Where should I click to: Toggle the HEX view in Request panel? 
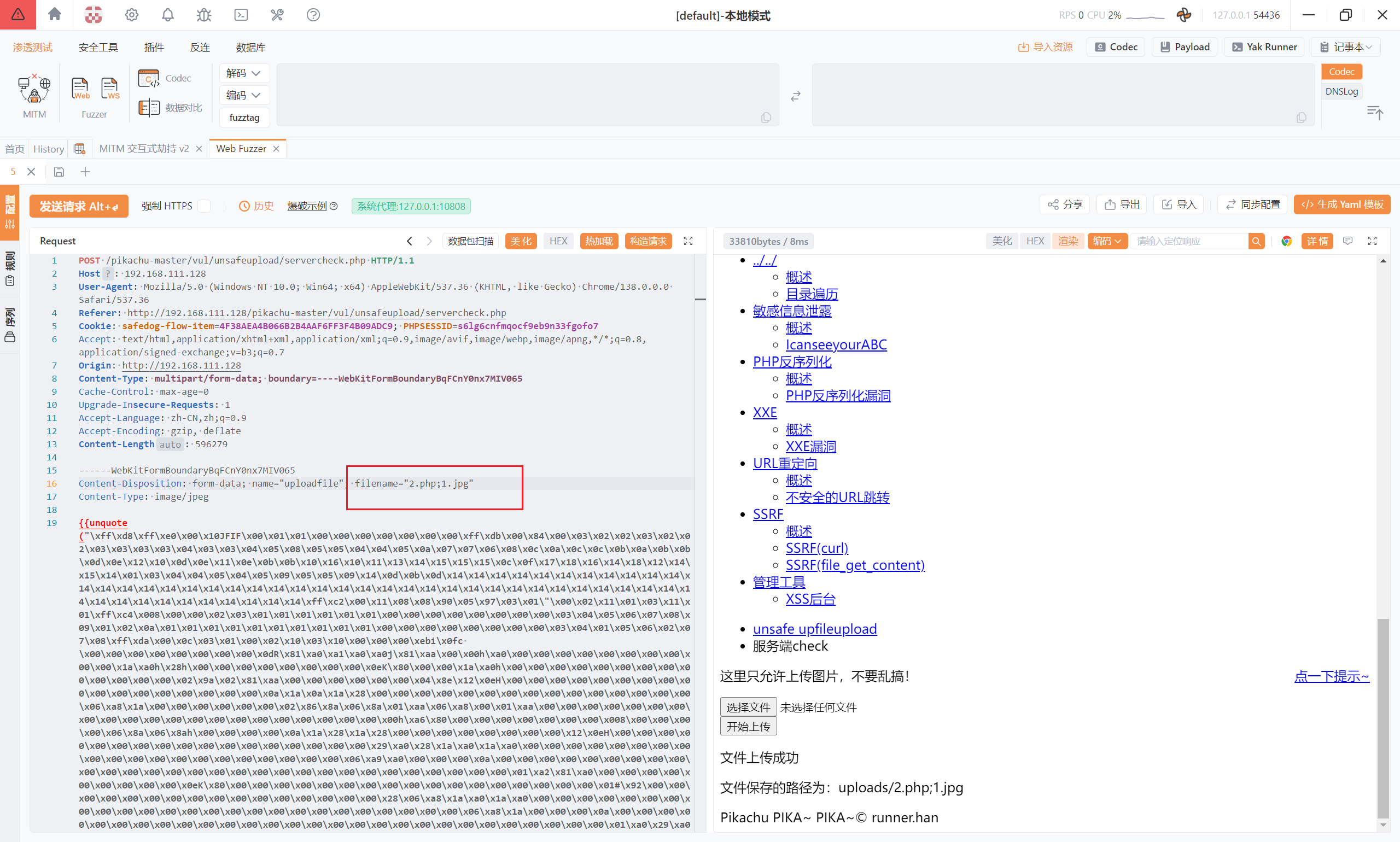tap(558, 241)
